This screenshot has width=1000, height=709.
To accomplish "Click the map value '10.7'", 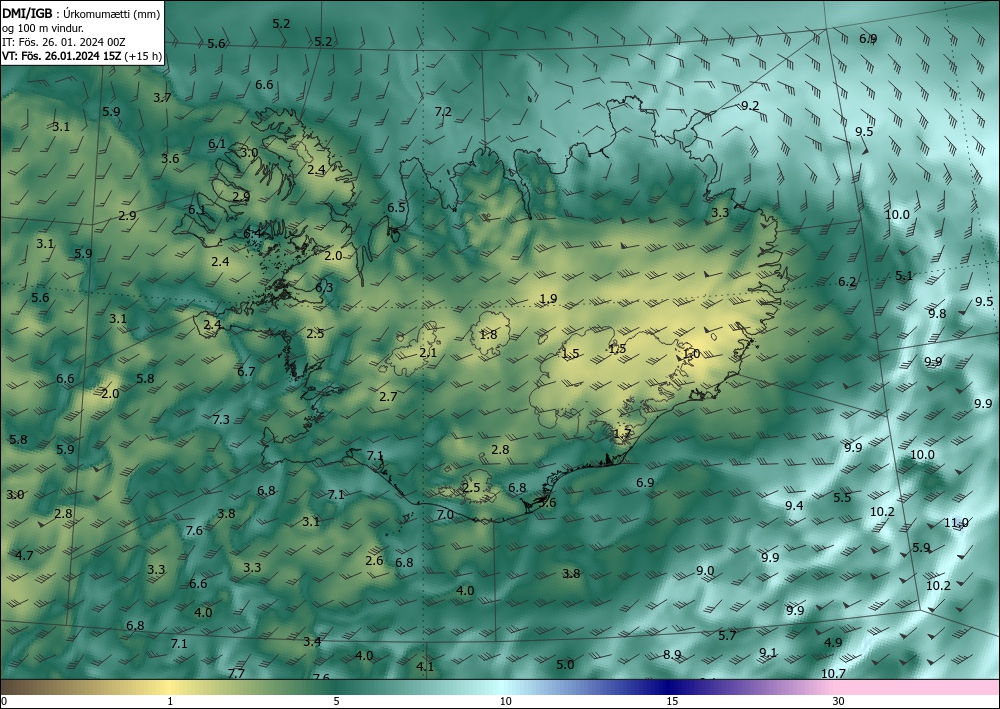I will pos(833,673).
